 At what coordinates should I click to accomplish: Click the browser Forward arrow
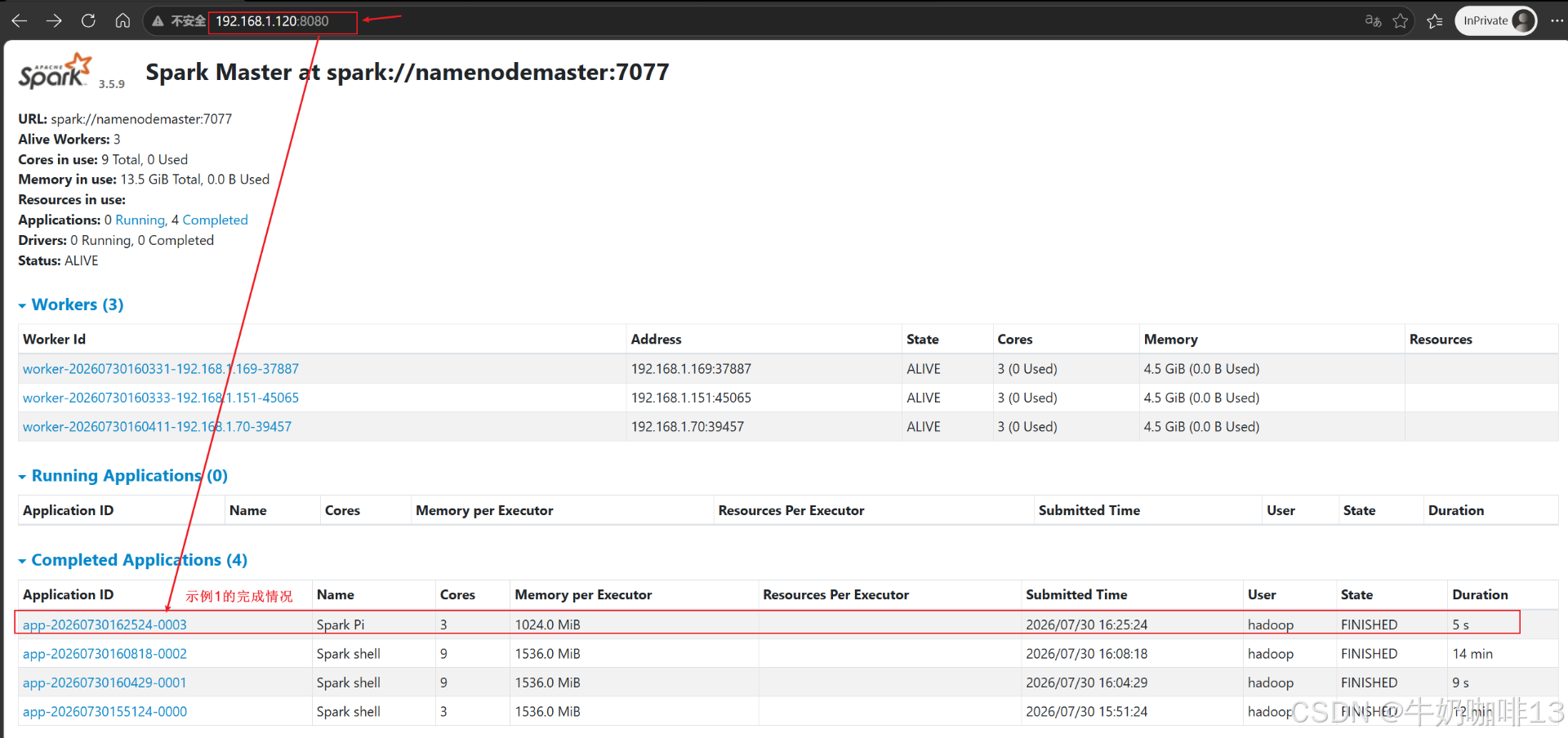click(54, 21)
